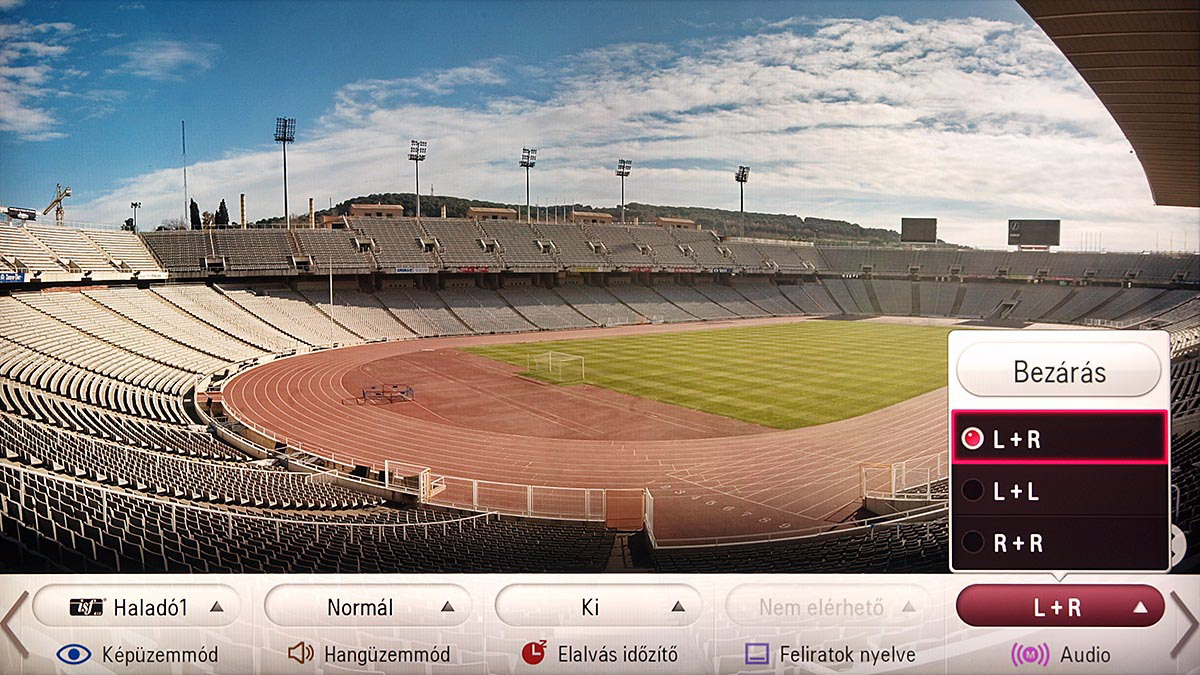1200x675 pixels.
Task: Click the sleep timer clock icon
Action: click(x=534, y=653)
